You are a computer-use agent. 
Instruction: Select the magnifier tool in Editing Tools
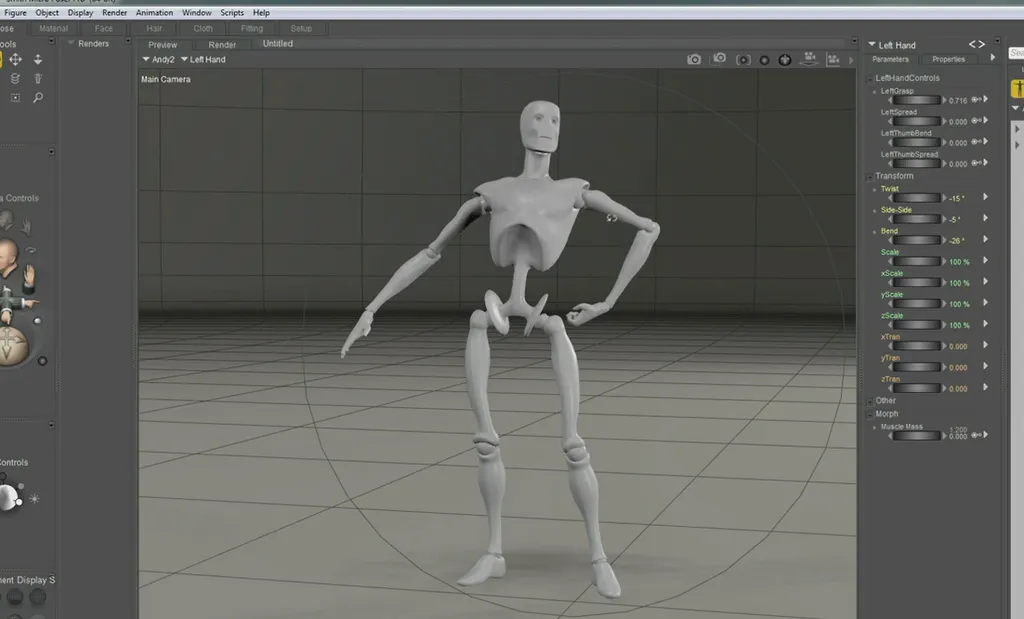coord(38,97)
